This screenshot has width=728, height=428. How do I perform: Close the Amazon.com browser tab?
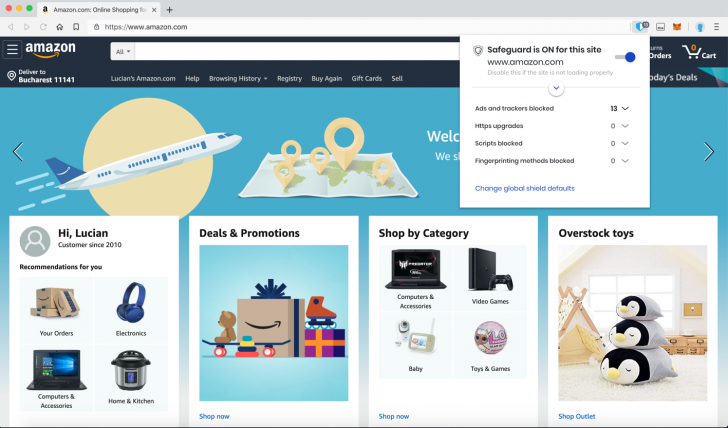[155, 10]
